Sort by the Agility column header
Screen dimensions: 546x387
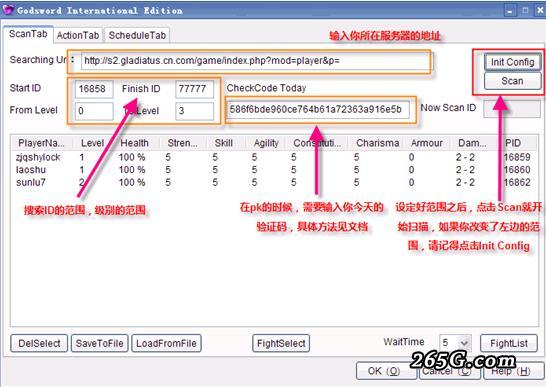pyautogui.click(x=266, y=143)
